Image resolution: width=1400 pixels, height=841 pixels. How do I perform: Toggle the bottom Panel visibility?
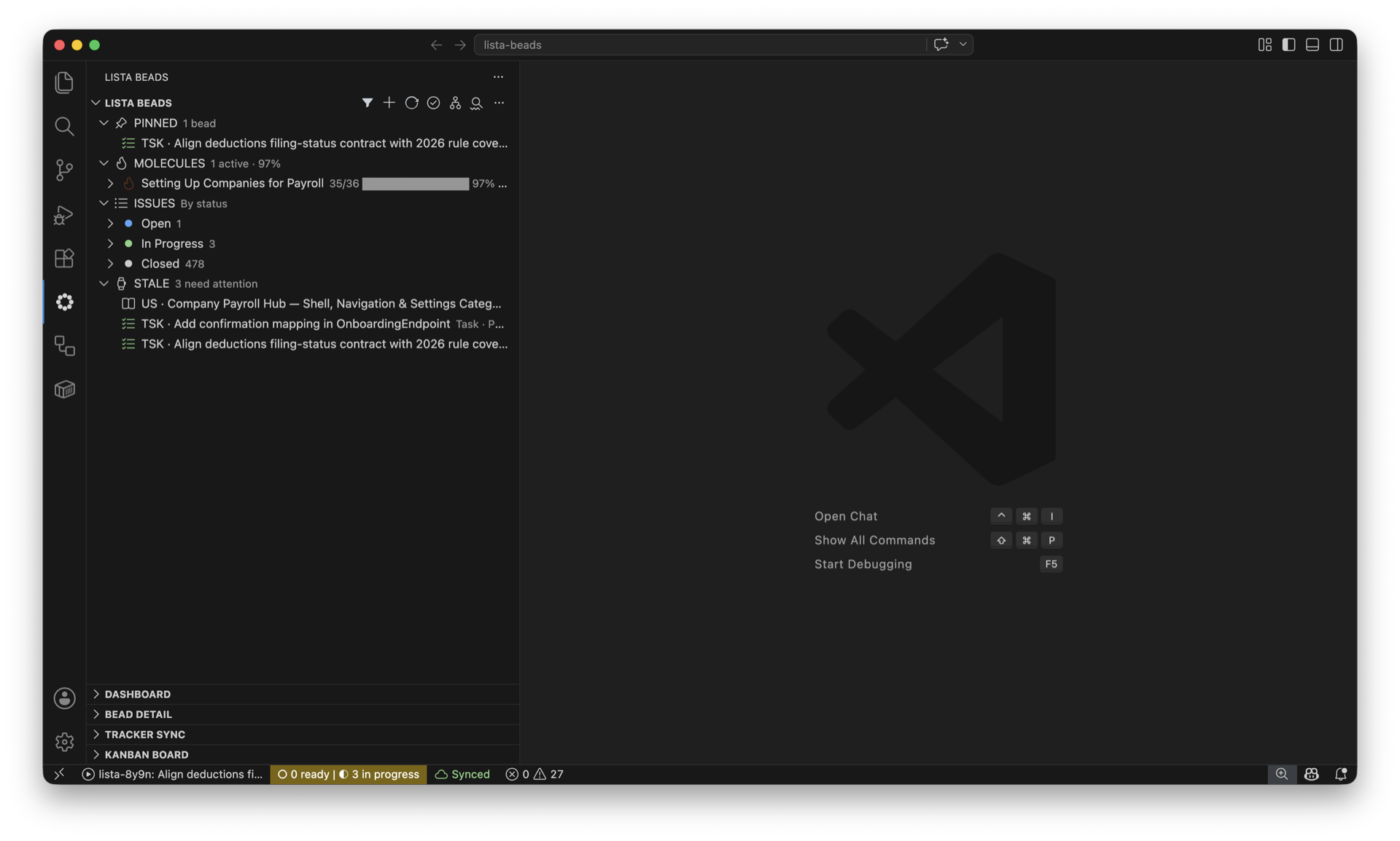click(x=1312, y=44)
